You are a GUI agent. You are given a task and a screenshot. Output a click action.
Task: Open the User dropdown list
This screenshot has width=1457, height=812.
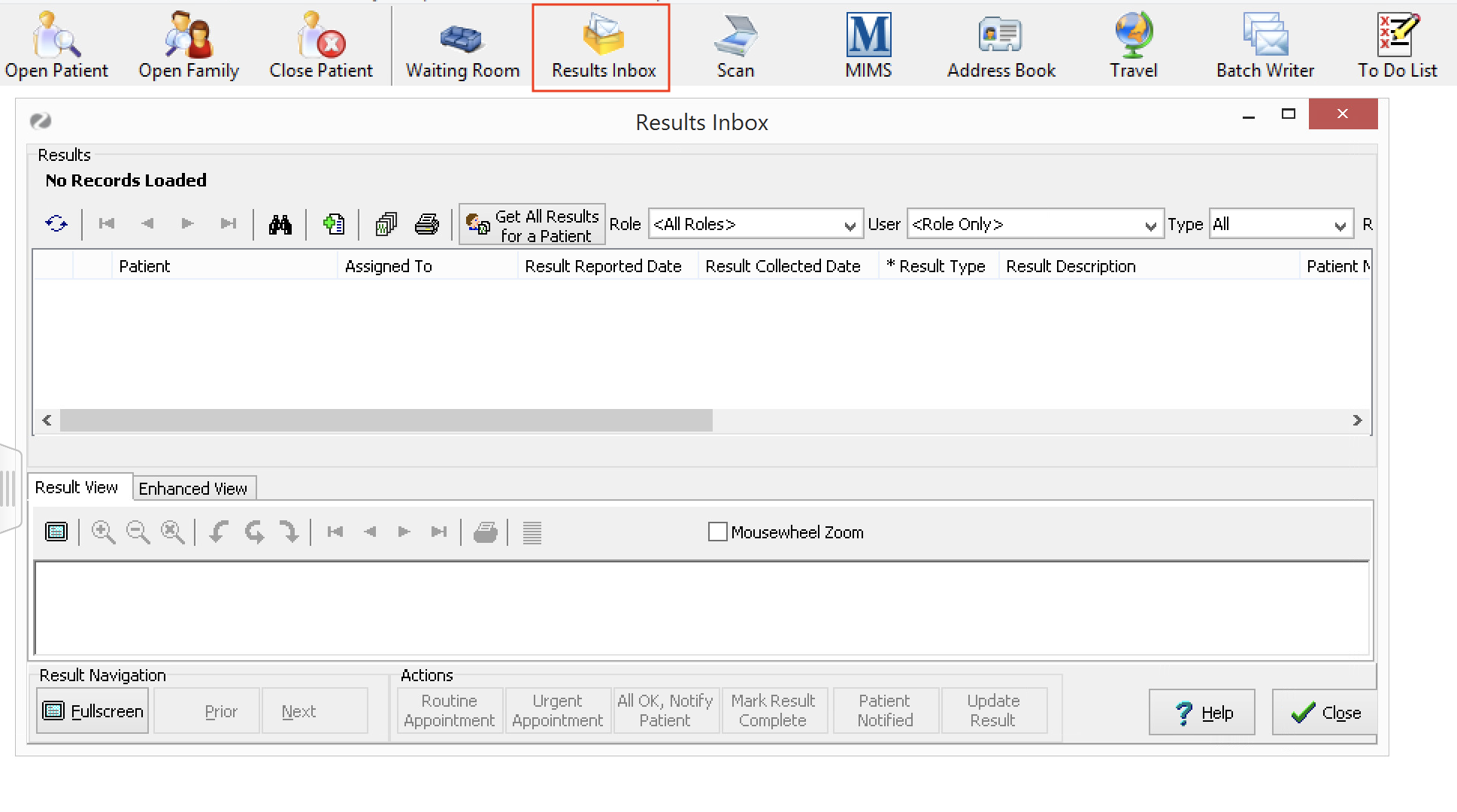[x=1150, y=225]
